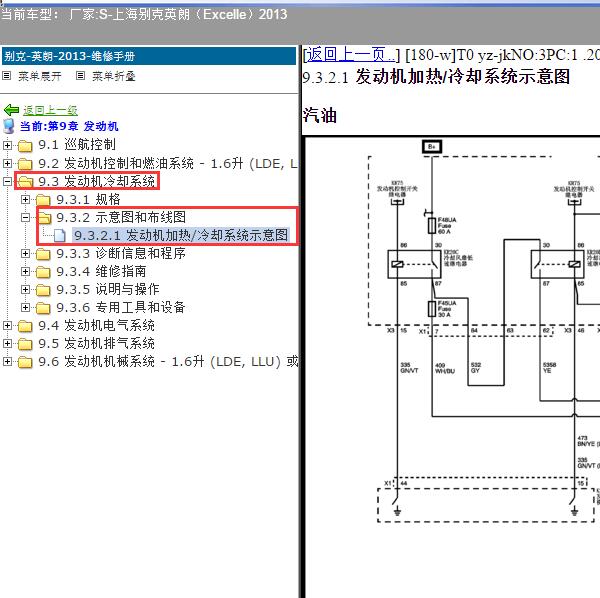Click the page title 9.3.2.1 发动机加热/冷却系统示意图

click(x=436, y=77)
